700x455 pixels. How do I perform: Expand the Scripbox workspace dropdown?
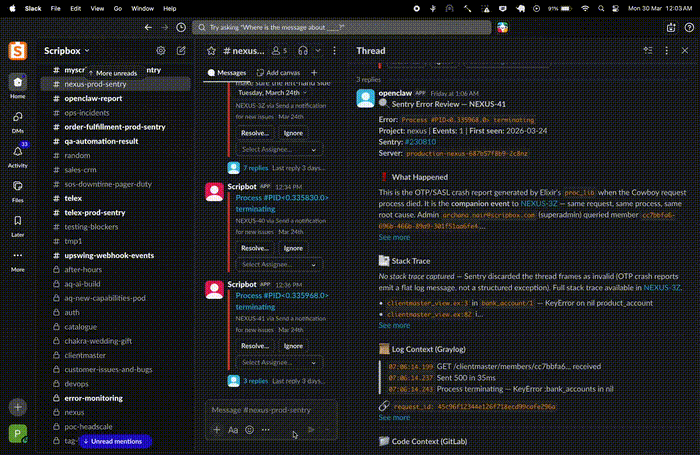pyautogui.click(x=67, y=51)
